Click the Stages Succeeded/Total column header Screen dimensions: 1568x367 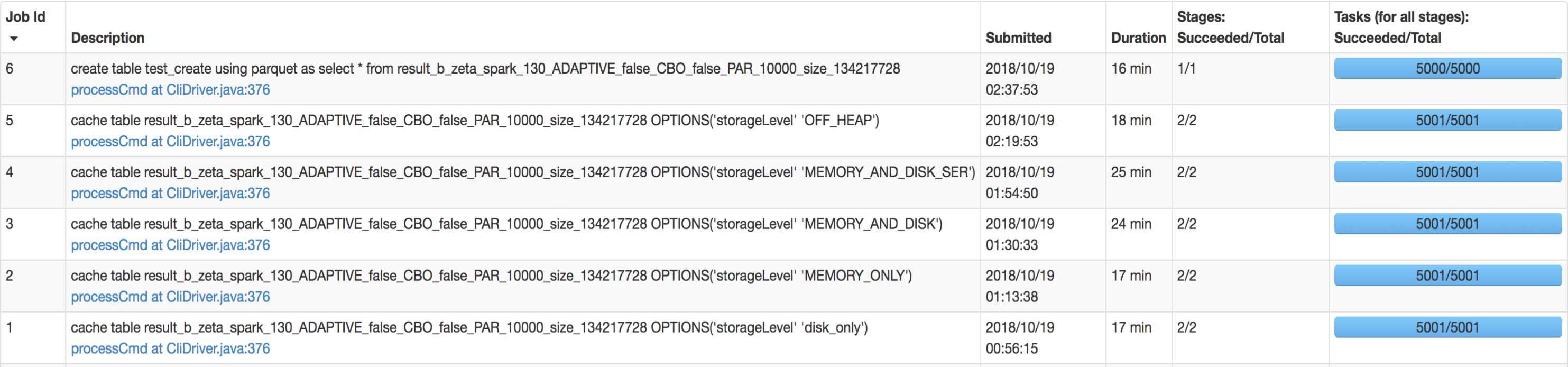pos(1230,27)
